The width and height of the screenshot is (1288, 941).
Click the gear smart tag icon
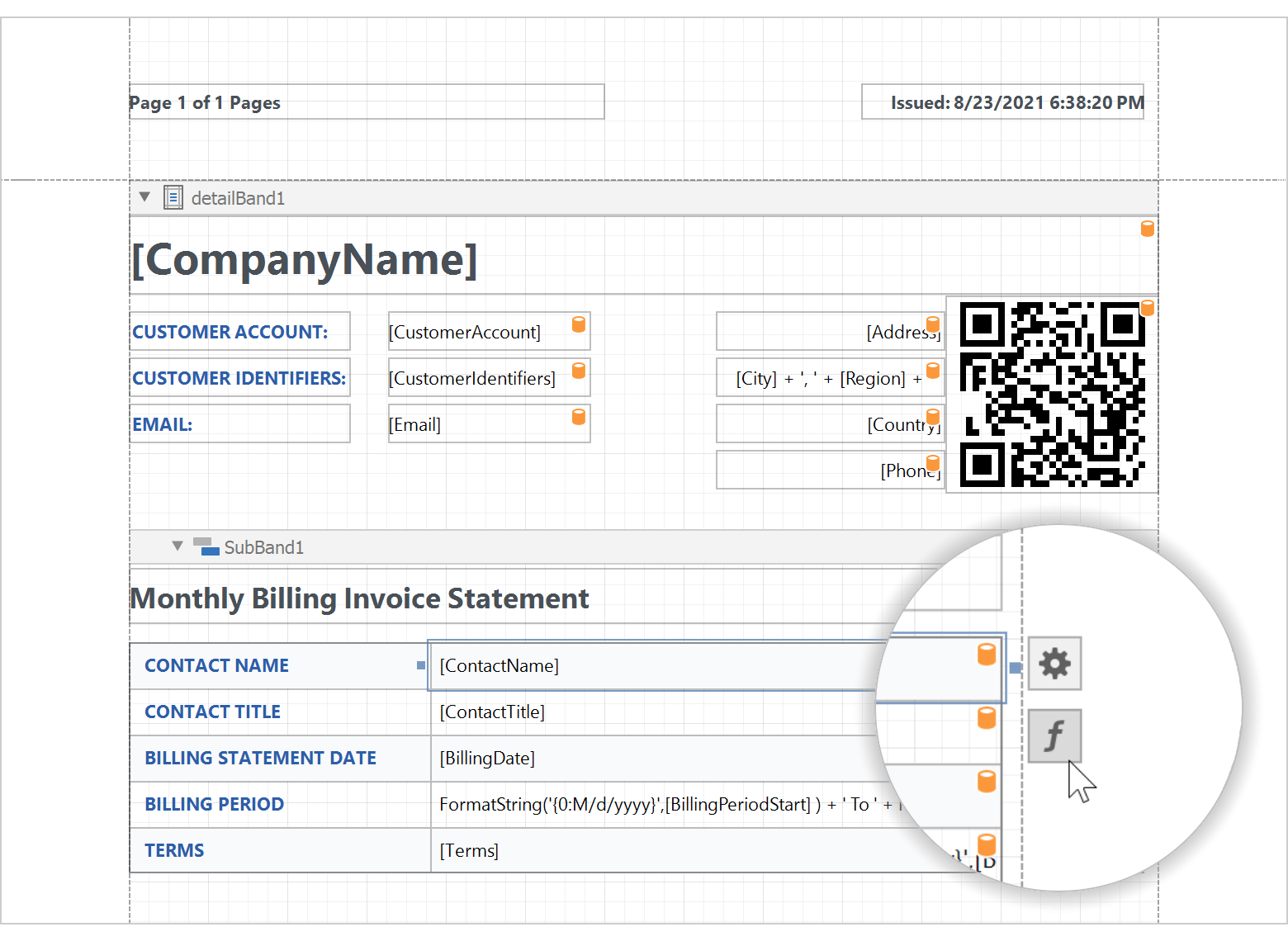1054,664
